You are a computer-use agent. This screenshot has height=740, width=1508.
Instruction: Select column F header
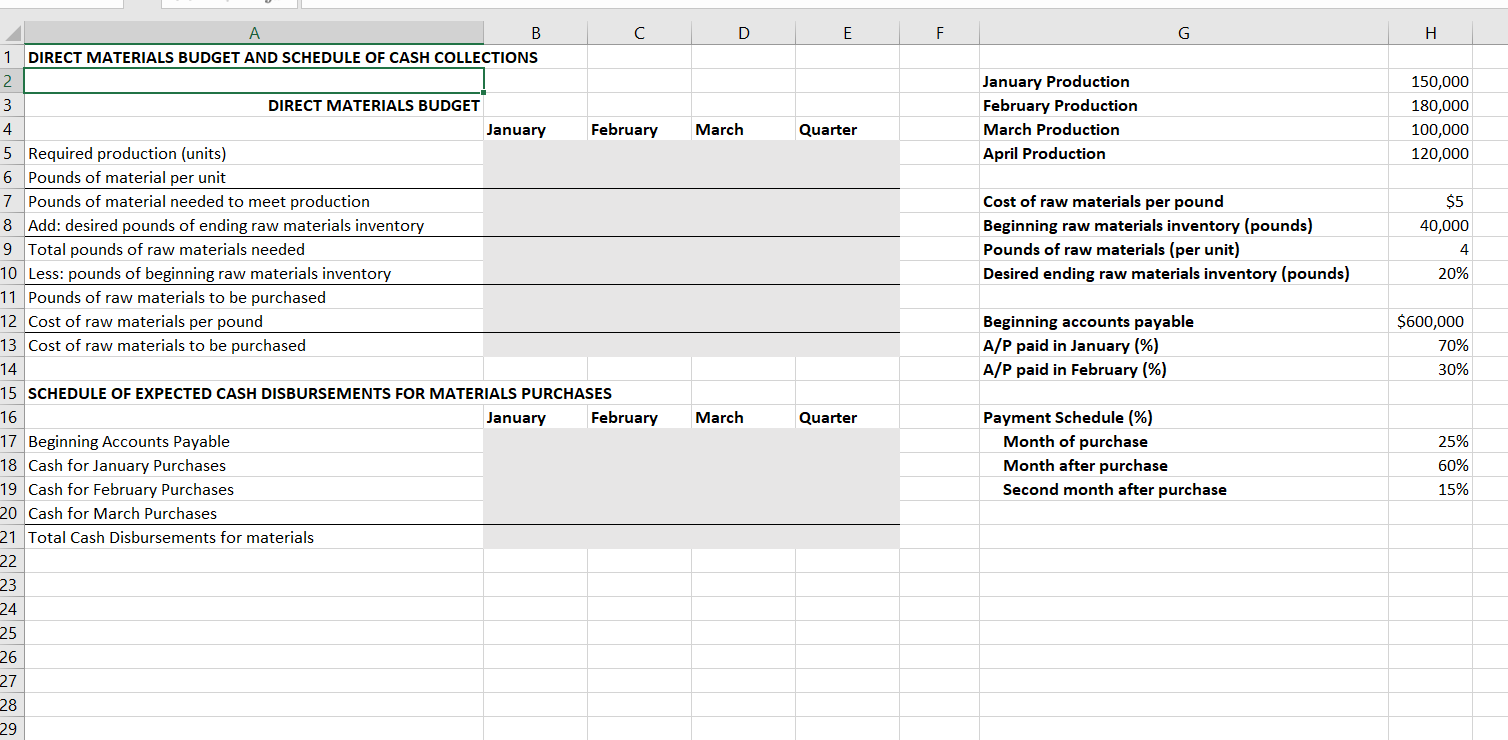point(939,33)
